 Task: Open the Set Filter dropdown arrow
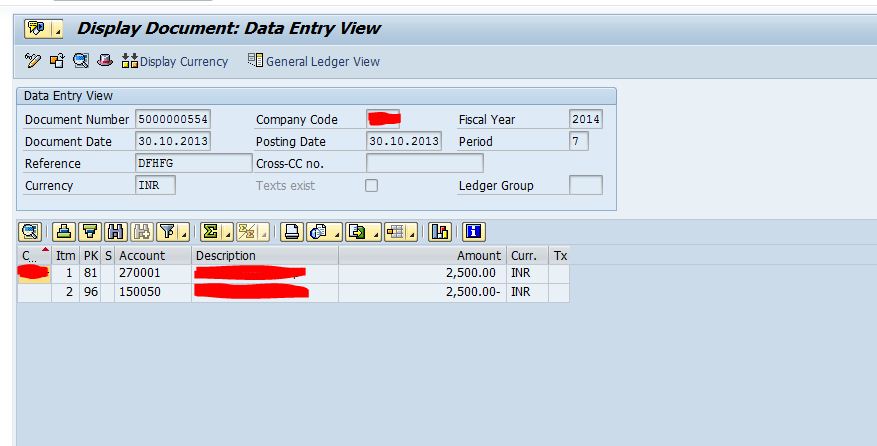tap(185, 233)
